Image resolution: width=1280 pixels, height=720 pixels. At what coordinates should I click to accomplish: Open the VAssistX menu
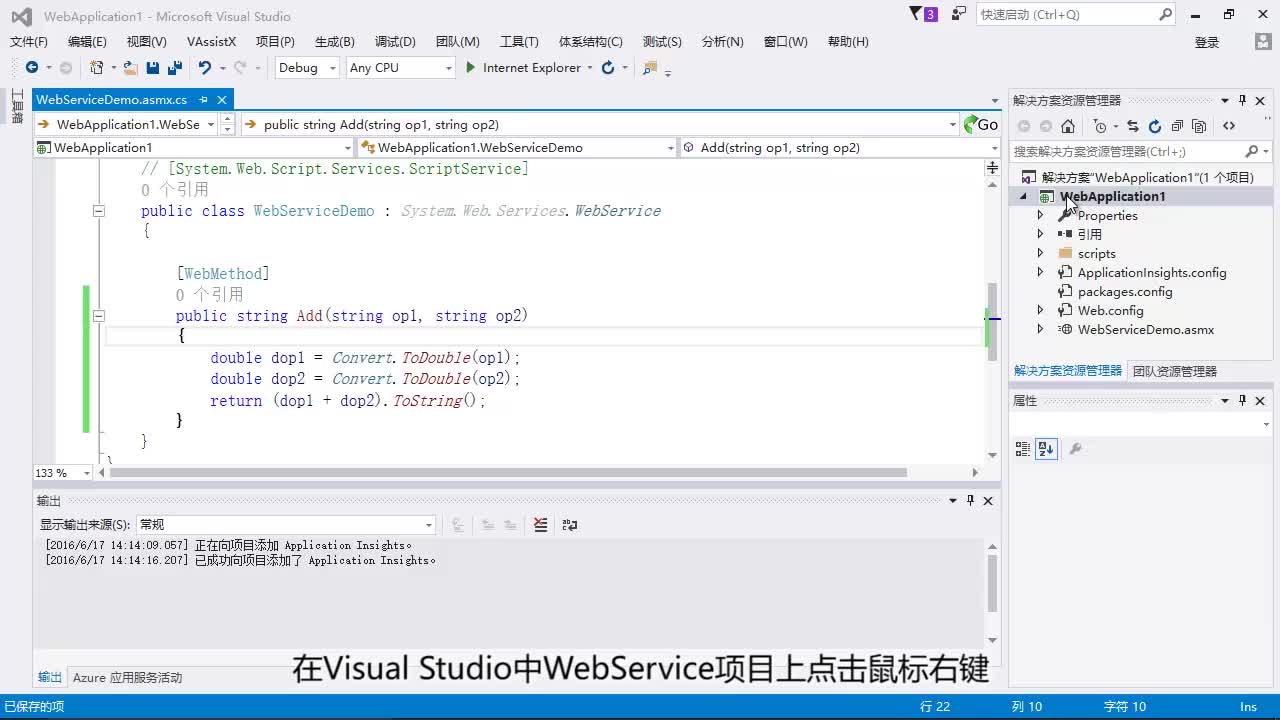(x=211, y=41)
